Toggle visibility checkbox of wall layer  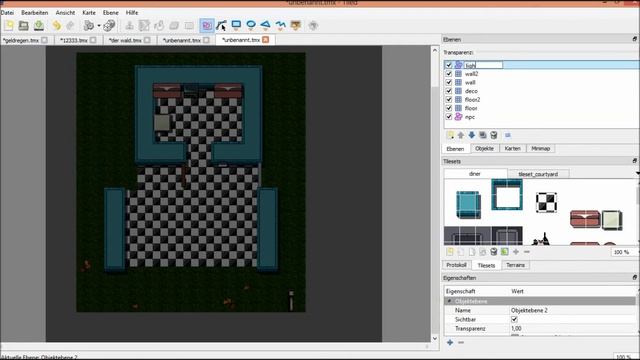tap(449, 82)
